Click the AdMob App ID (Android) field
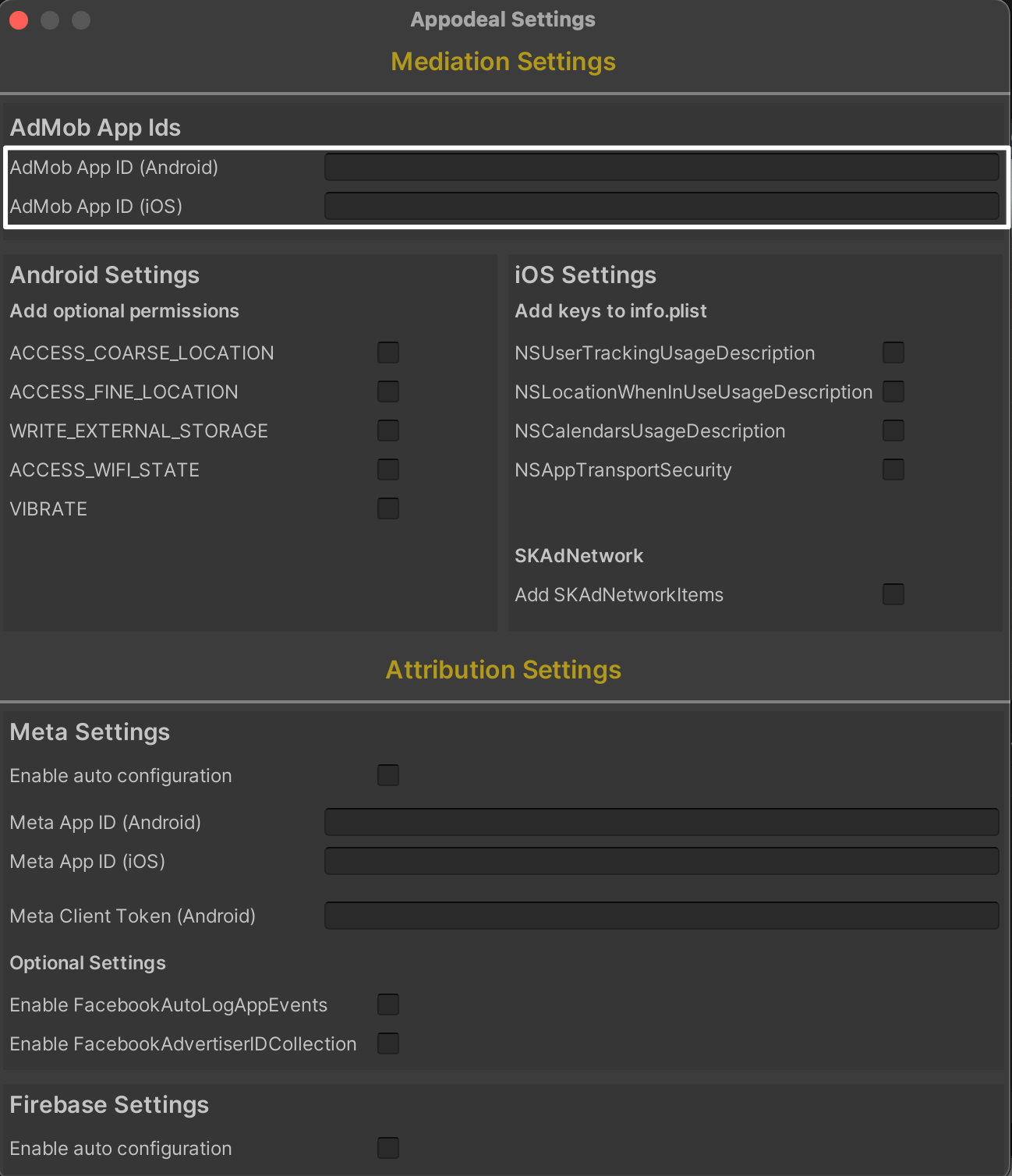This screenshot has width=1012, height=1176. 661,167
